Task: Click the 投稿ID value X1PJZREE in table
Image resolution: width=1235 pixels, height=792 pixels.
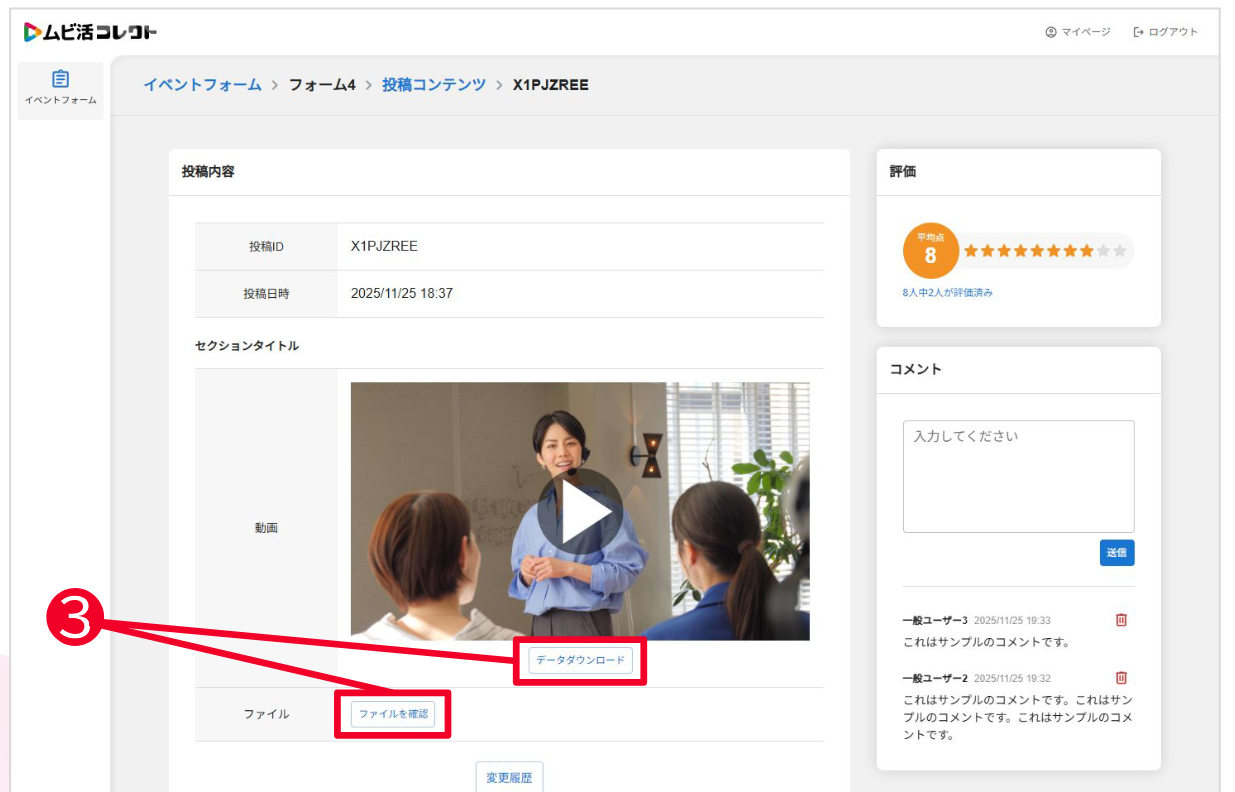Action: pos(384,246)
